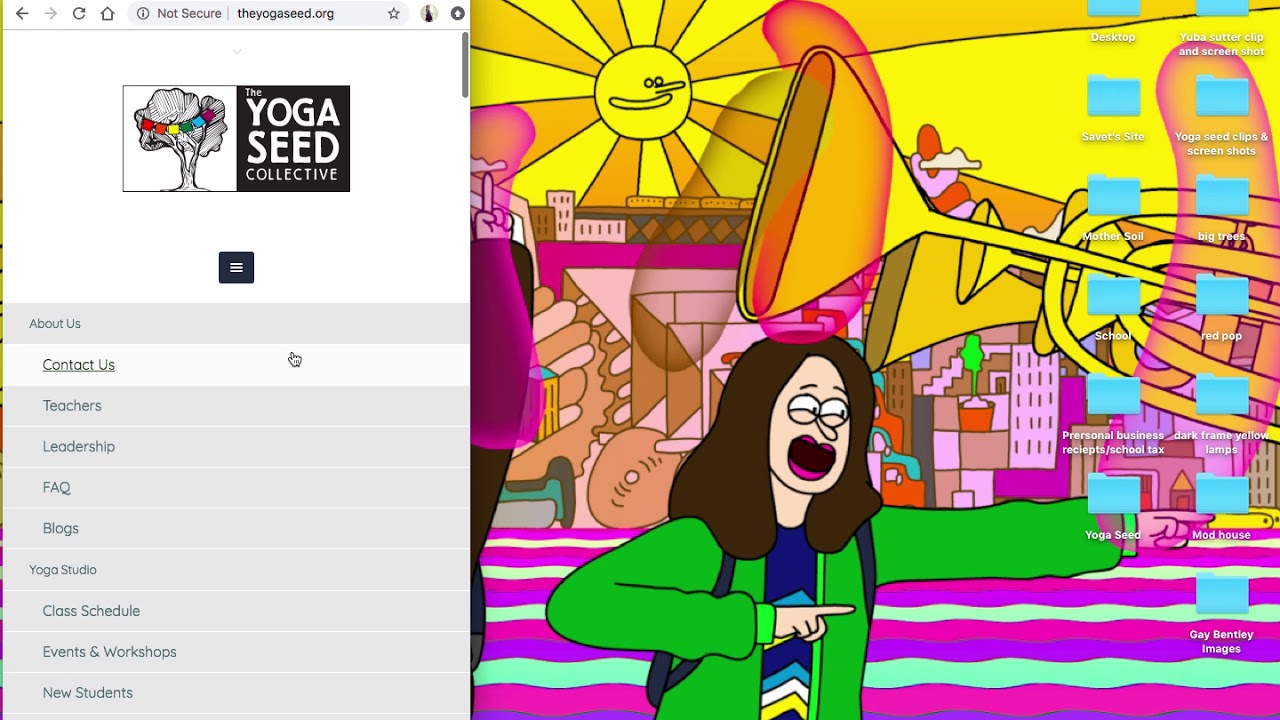Click the round extension icon beside the avatar
Screen dimensions: 1280x720
coord(458,14)
